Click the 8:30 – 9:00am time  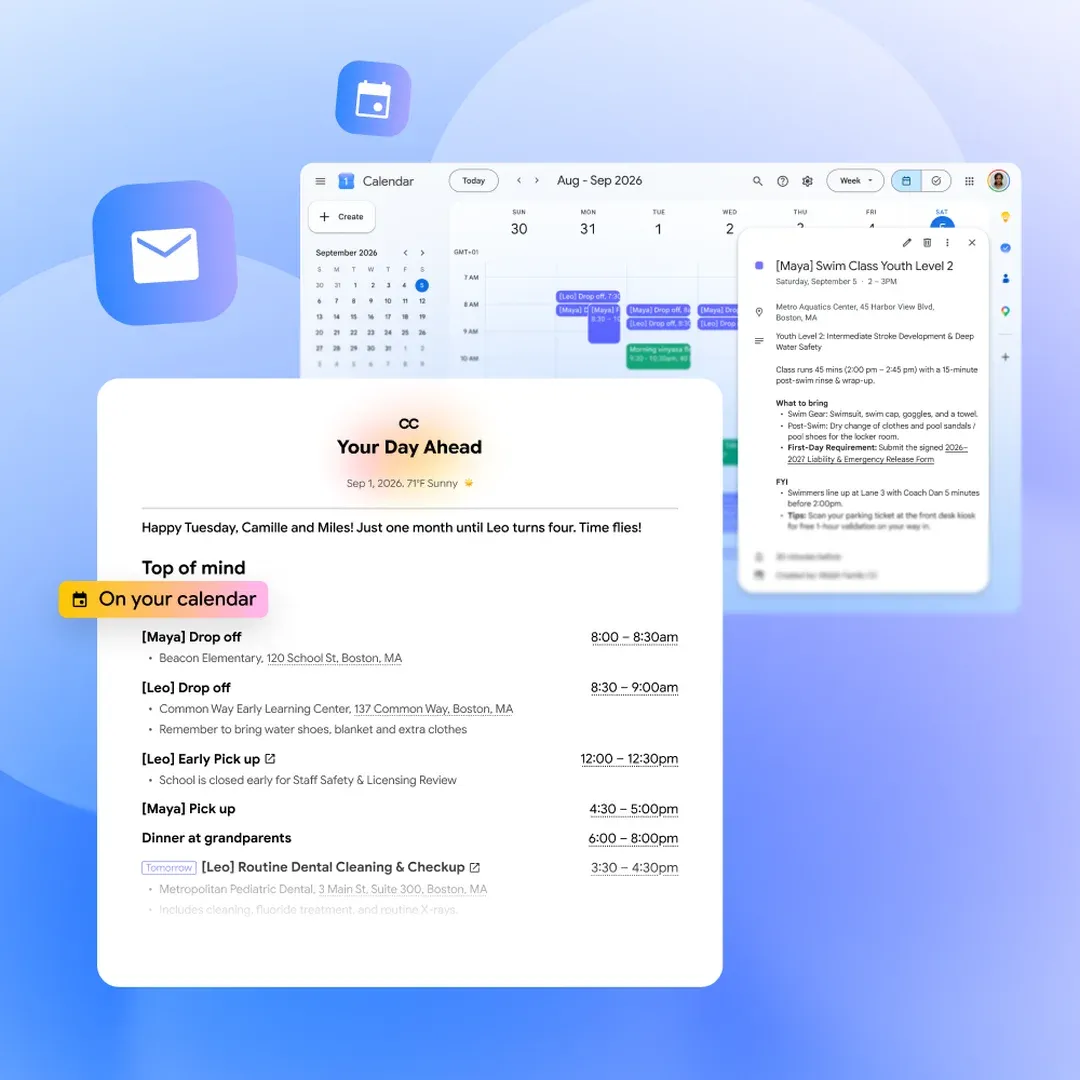pyautogui.click(x=634, y=687)
